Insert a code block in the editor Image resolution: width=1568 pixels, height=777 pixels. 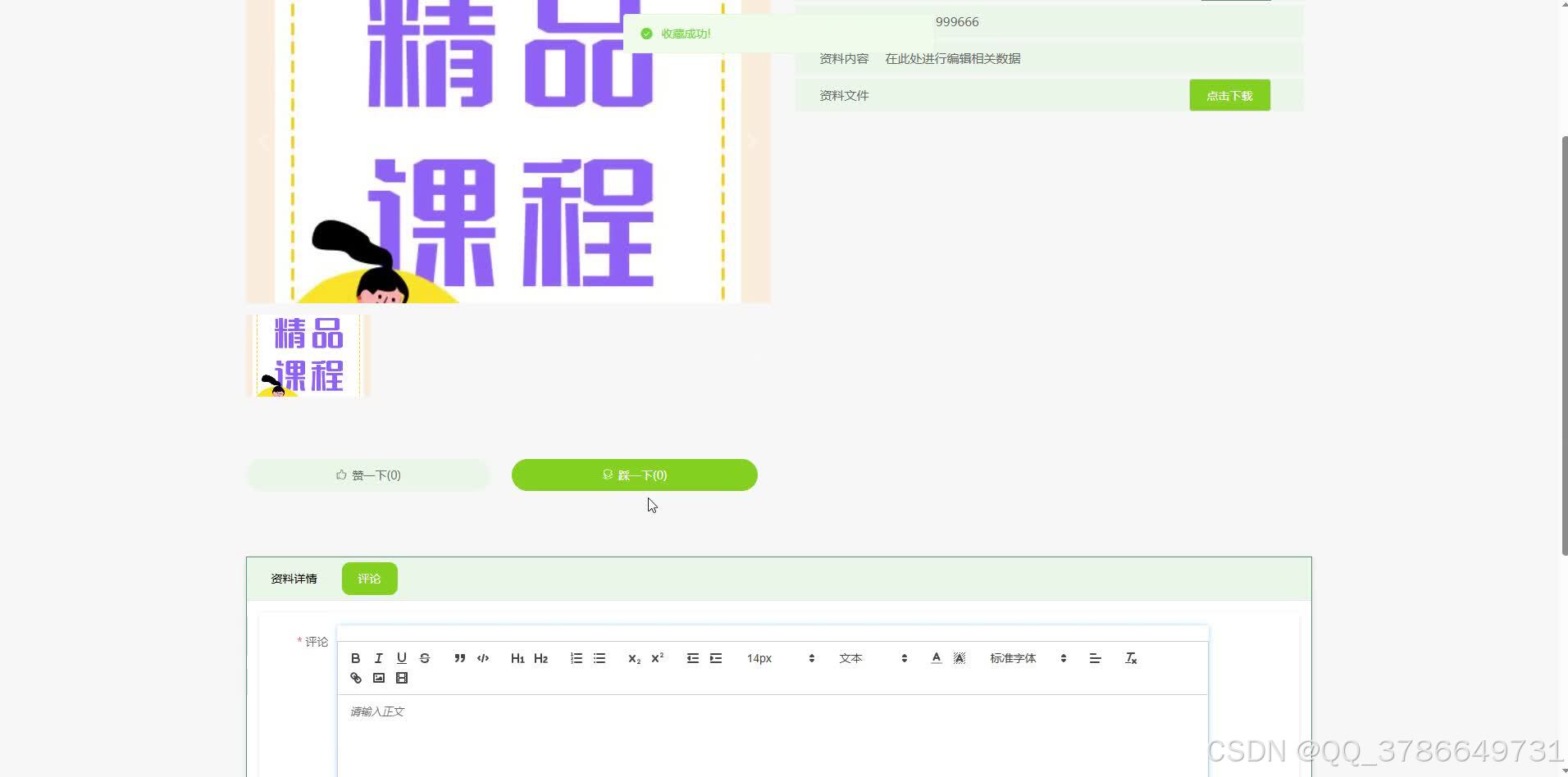482,658
